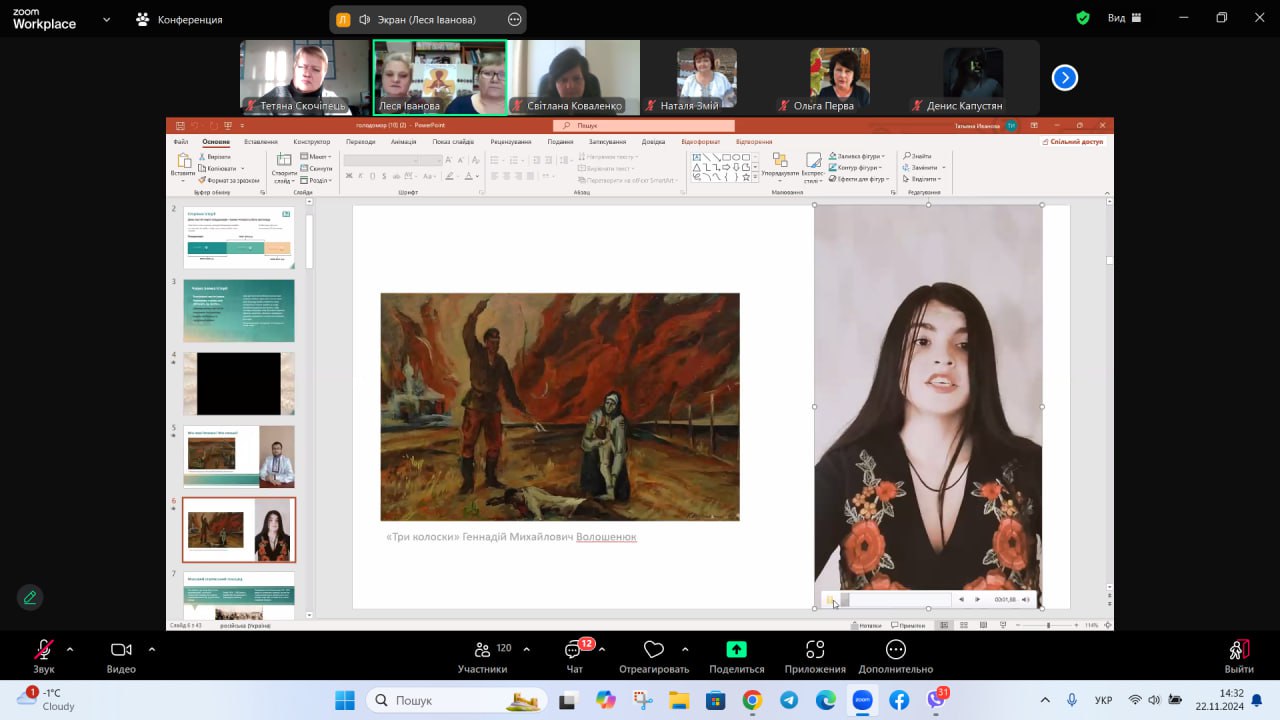Select Ольга Перва video tile
The height and width of the screenshot is (720, 1280).
click(839, 77)
